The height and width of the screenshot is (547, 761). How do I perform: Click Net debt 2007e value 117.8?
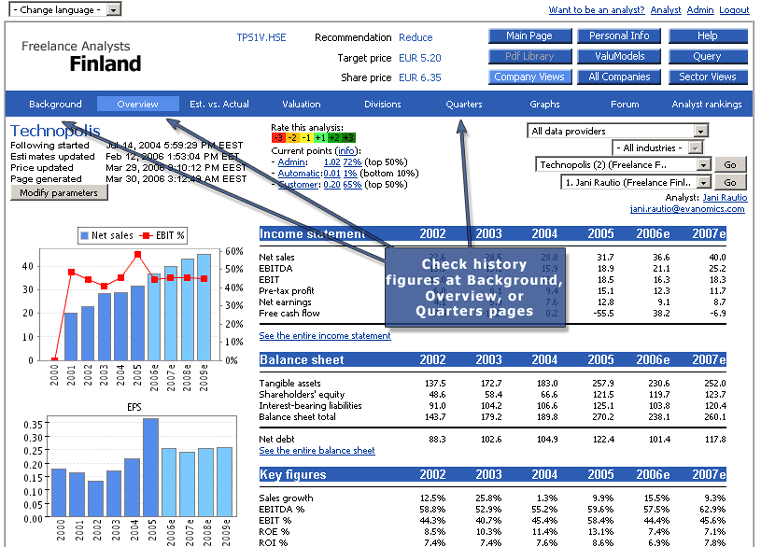coord(715,439)
